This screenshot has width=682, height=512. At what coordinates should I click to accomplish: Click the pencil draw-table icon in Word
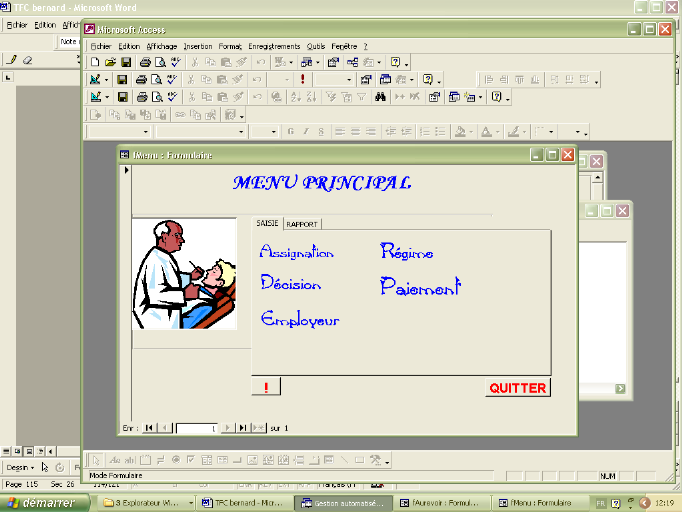12,60
